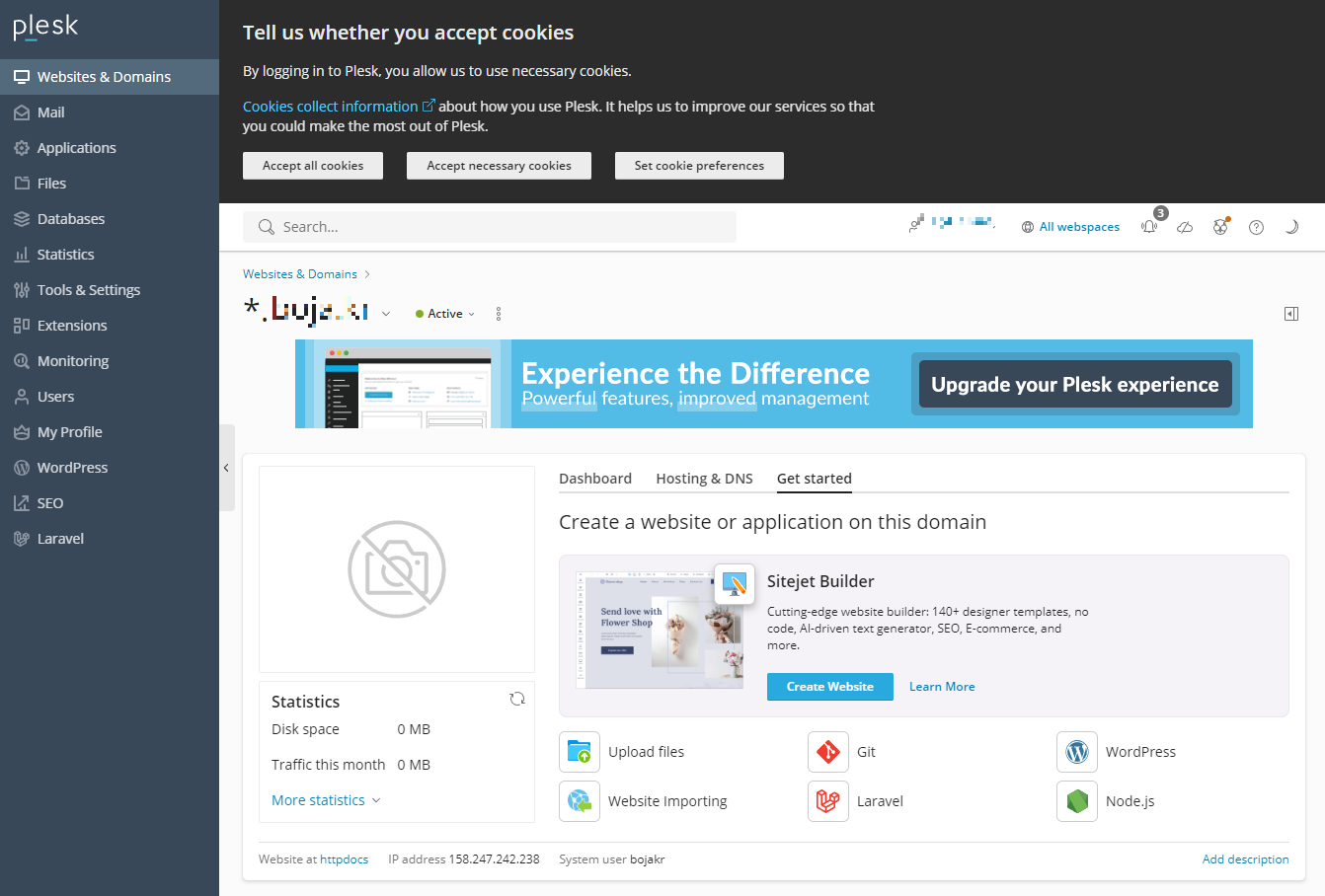This screenshot has height=896, width=1325.
Task: Click the WordPress icon in sidebar
Action: point(22,468)
